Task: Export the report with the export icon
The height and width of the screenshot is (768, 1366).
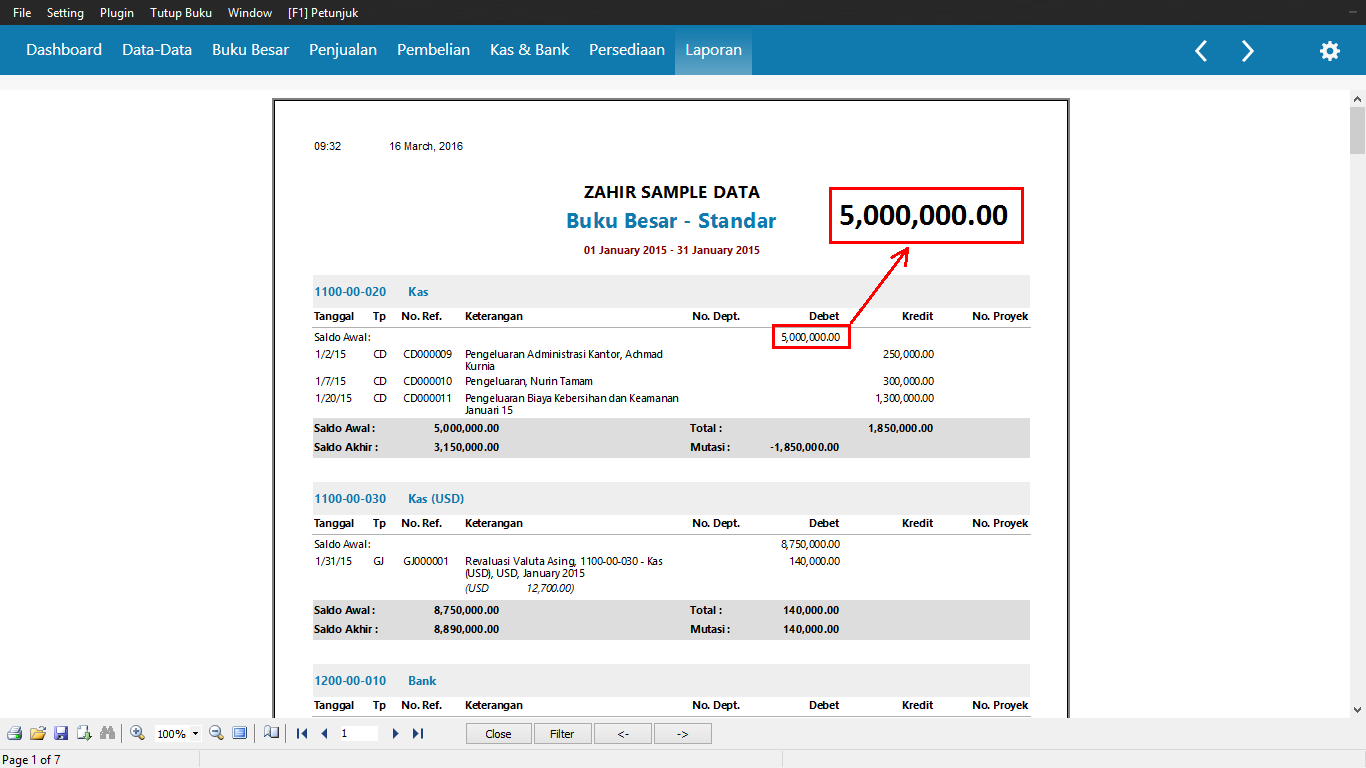Action: tap(85, 733)
